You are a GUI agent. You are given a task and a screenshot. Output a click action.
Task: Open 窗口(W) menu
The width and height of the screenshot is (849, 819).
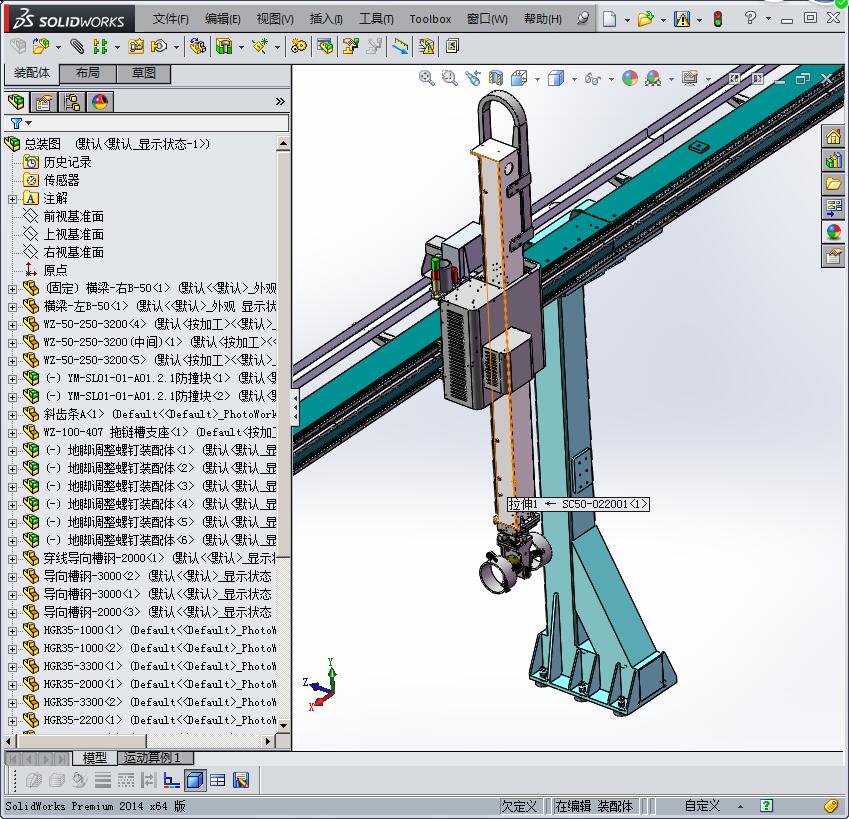pyautogui.click(x=487, y=19)
